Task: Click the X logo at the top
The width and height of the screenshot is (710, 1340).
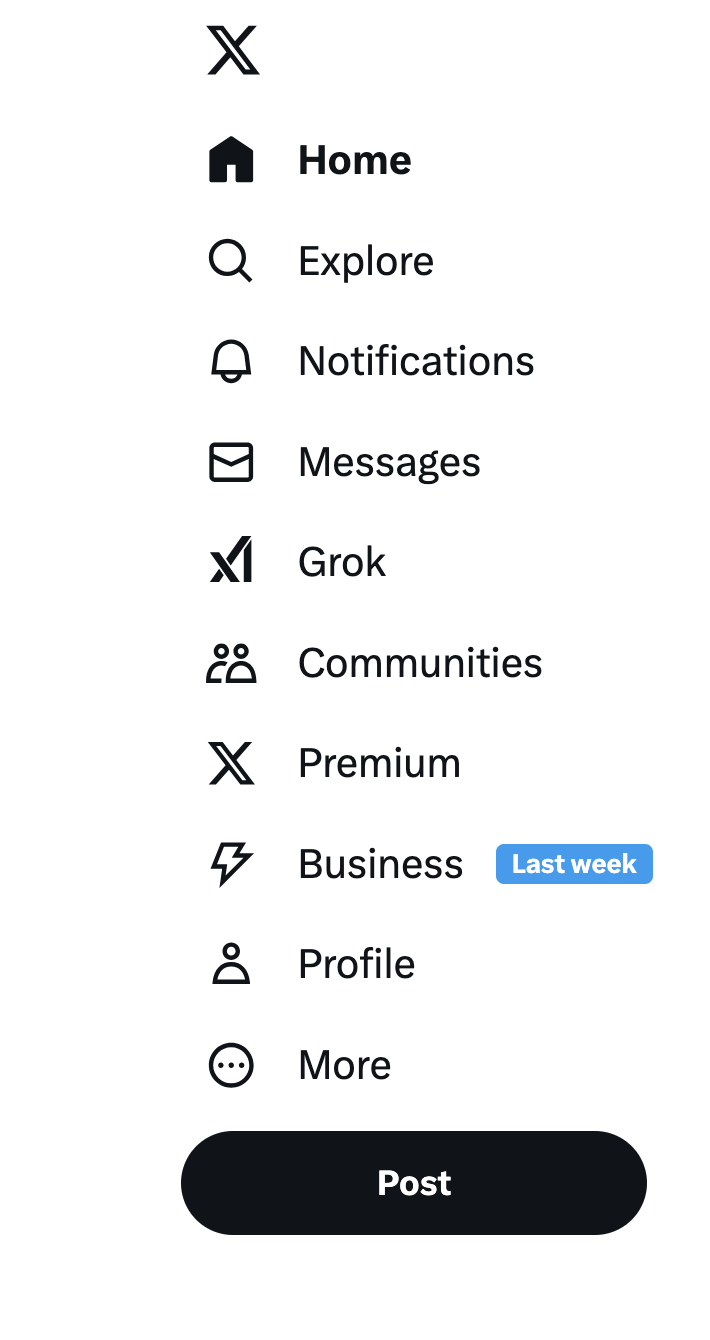Action: click(x=233, y=50)
